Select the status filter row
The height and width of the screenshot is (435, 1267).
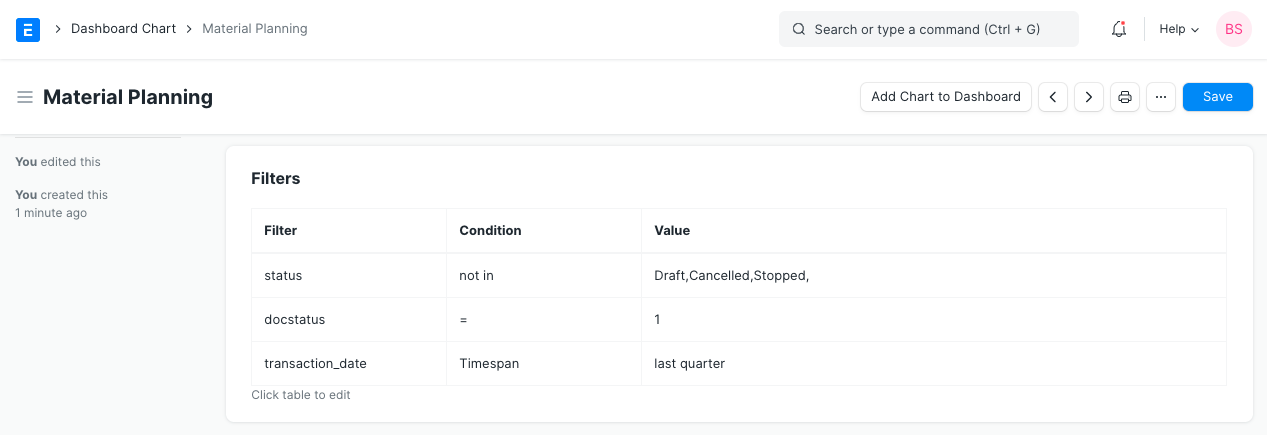point(283,275)
